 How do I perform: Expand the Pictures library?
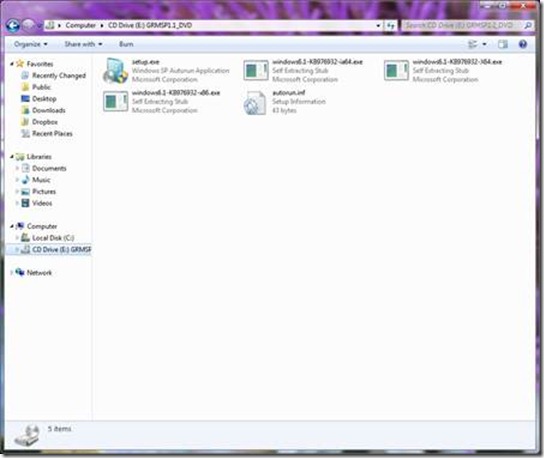point(17,192)
